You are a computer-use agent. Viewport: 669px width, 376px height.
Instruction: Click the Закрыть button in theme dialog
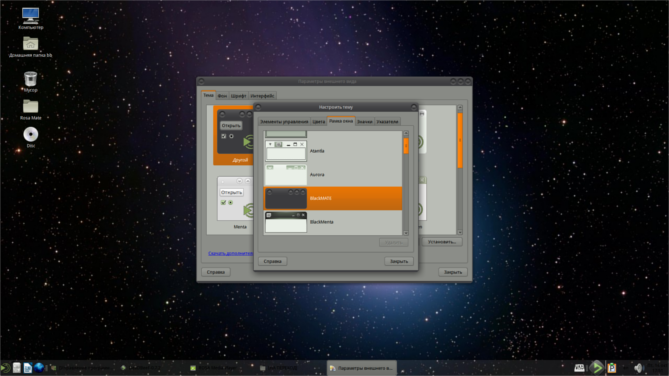click(399, 261)
